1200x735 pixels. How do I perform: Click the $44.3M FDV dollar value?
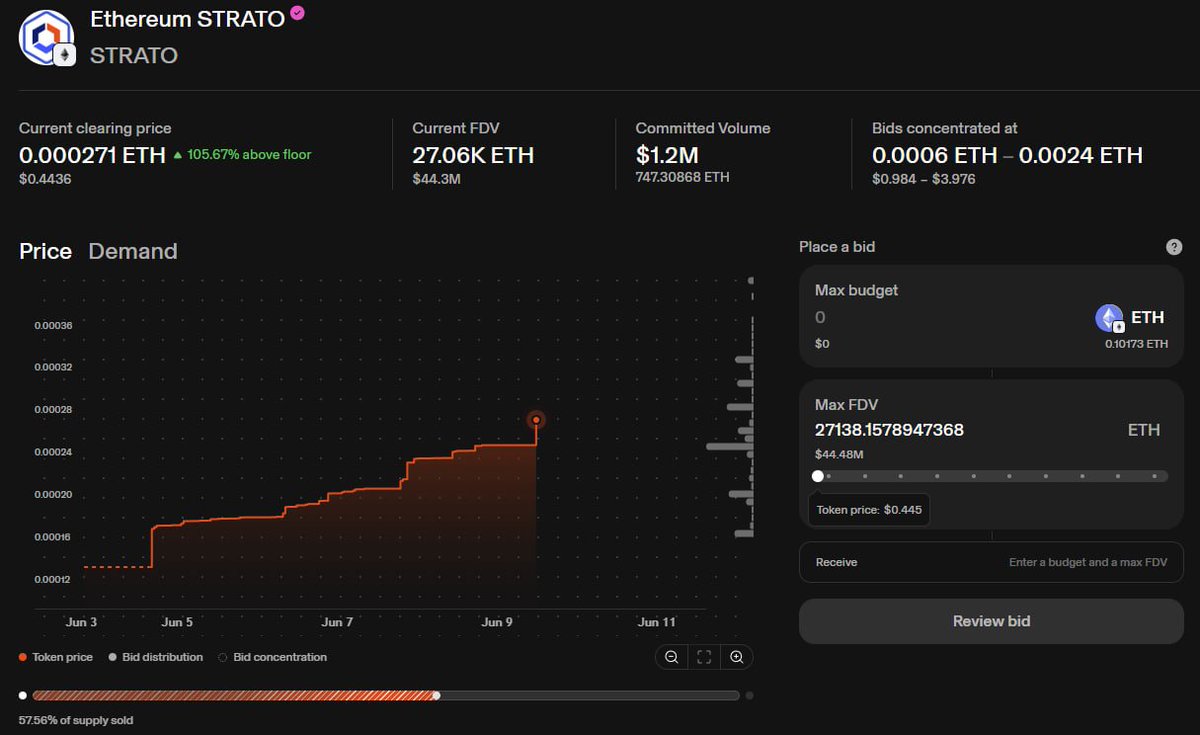coord(438,179)
